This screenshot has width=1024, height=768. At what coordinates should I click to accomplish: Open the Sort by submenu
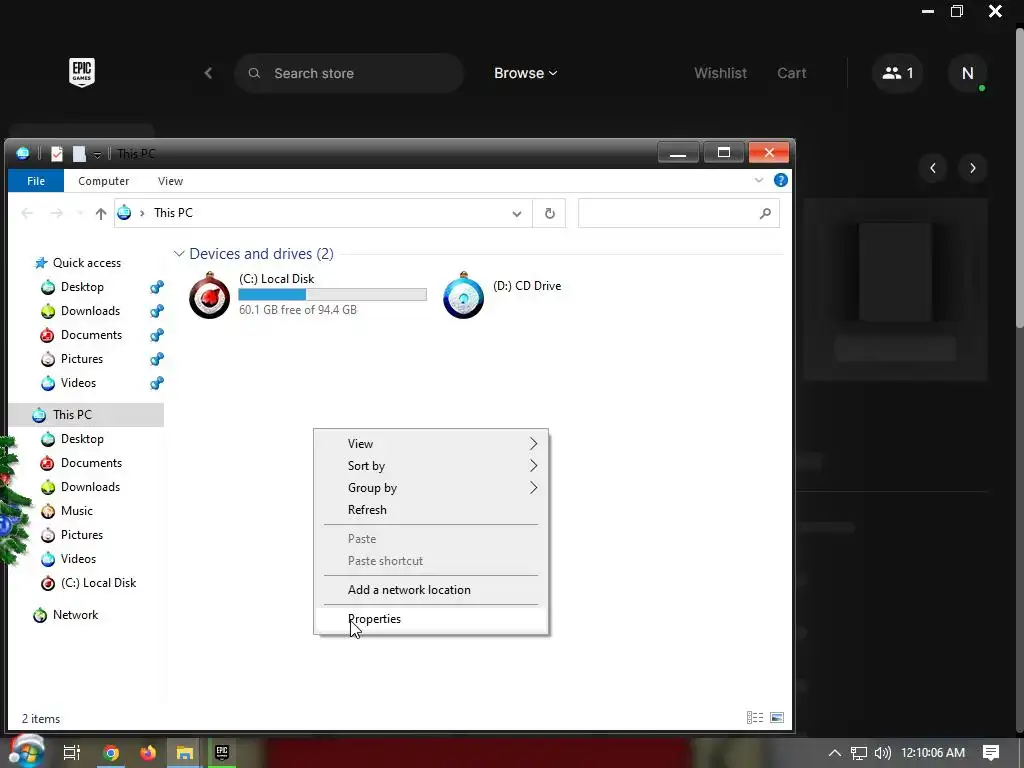coord(431,466)
